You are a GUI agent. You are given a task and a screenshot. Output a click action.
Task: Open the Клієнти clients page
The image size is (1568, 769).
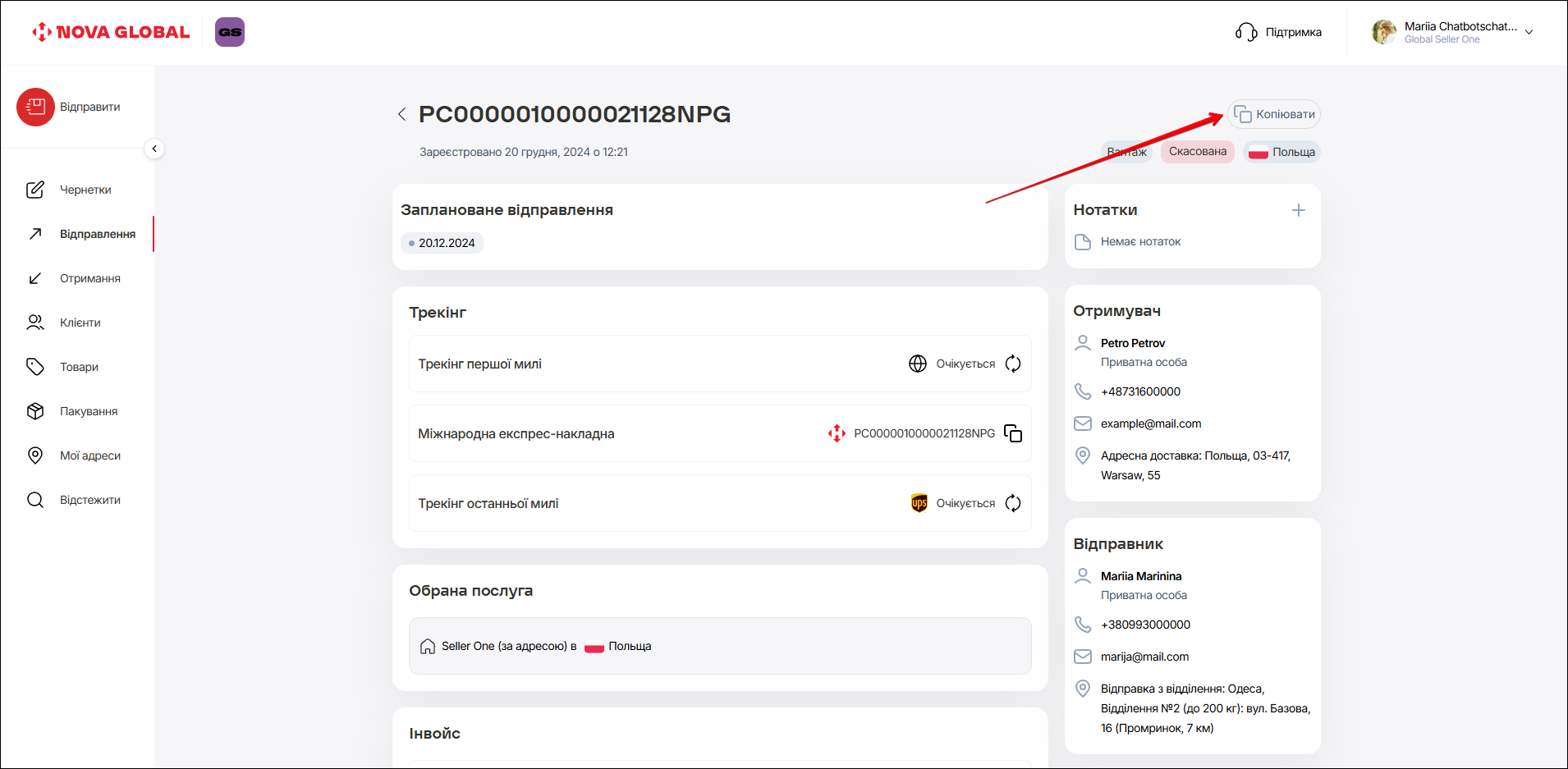point(80,323)
